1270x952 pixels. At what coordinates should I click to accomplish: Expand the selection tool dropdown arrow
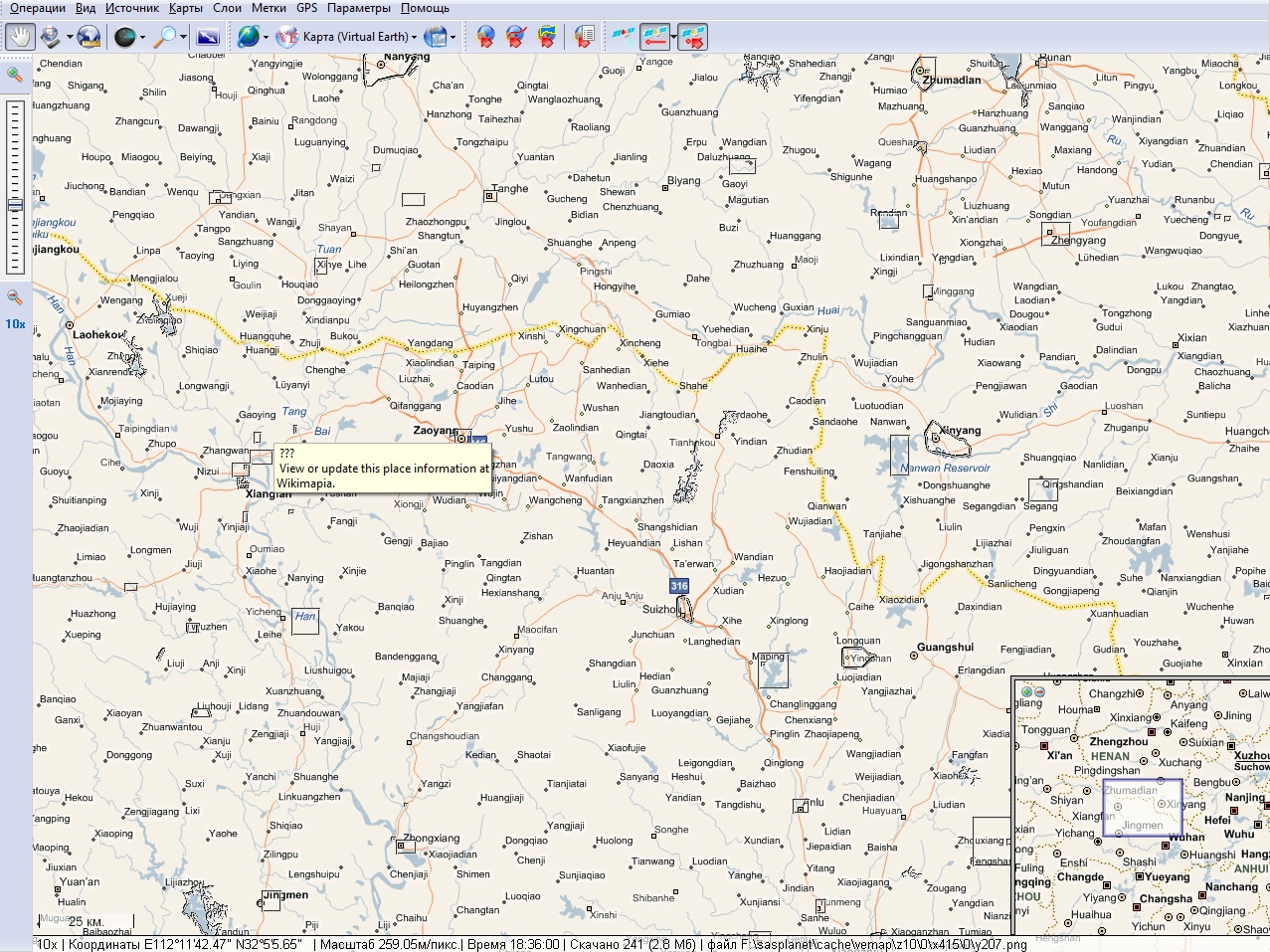click(70, 37)
